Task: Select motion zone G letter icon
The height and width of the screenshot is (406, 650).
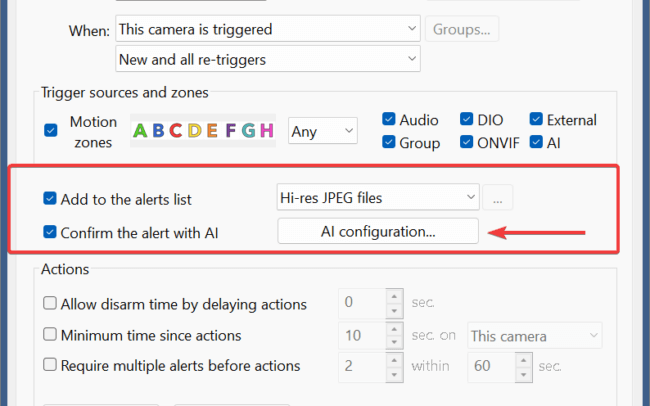Action: (x=248, y=131)
